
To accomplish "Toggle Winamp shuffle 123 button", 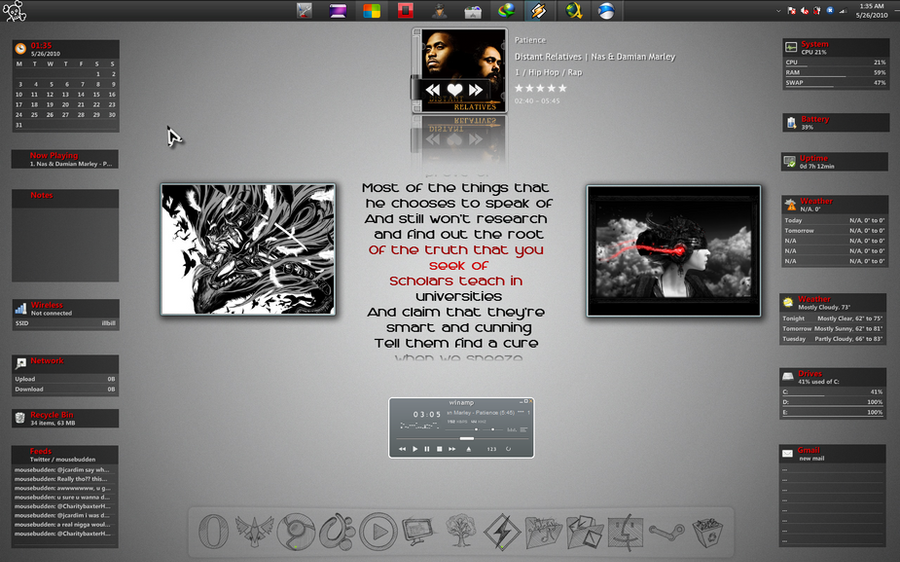I will (x=491, y=449).
